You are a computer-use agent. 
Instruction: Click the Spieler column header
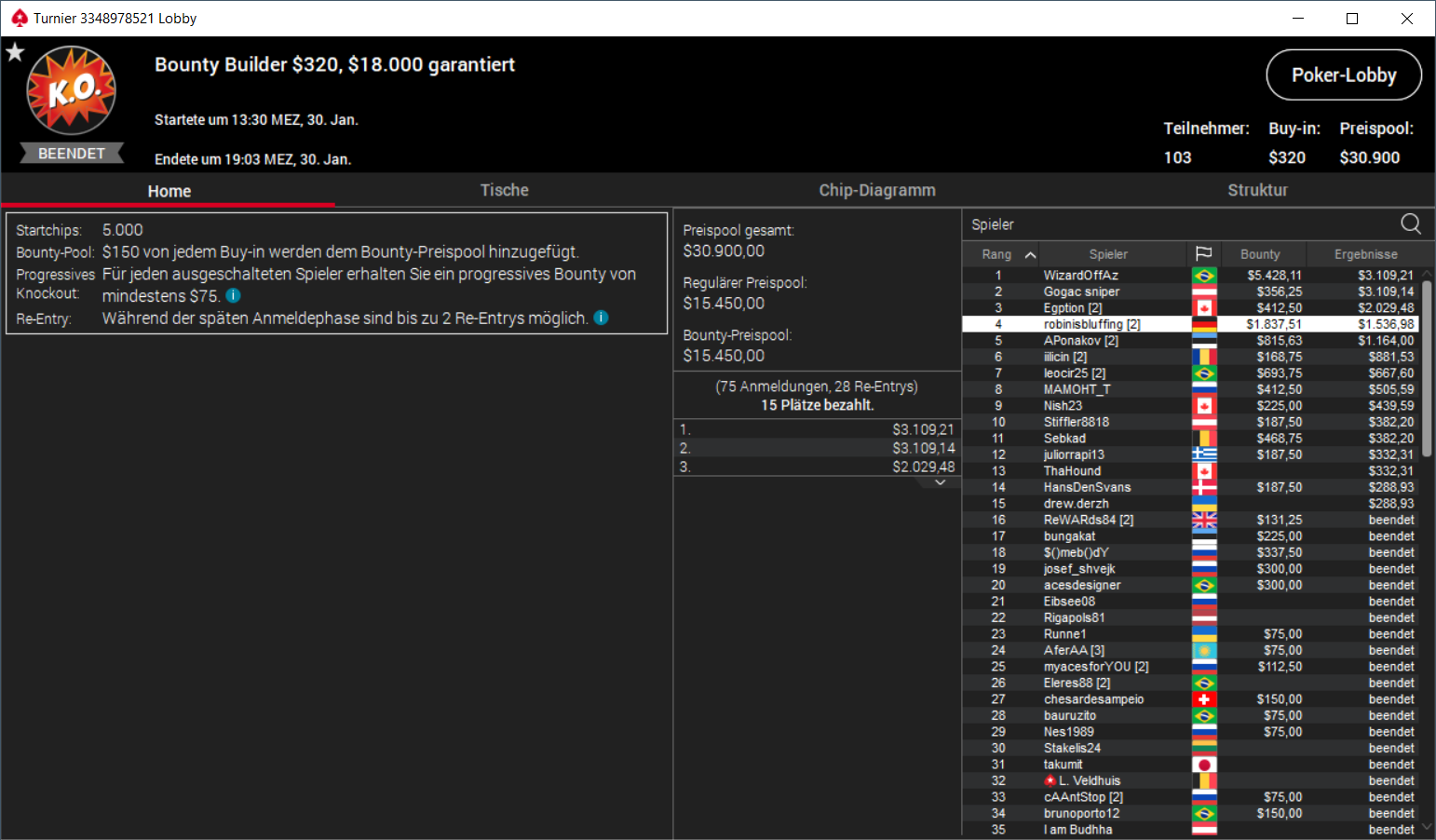coord(1108,254)
